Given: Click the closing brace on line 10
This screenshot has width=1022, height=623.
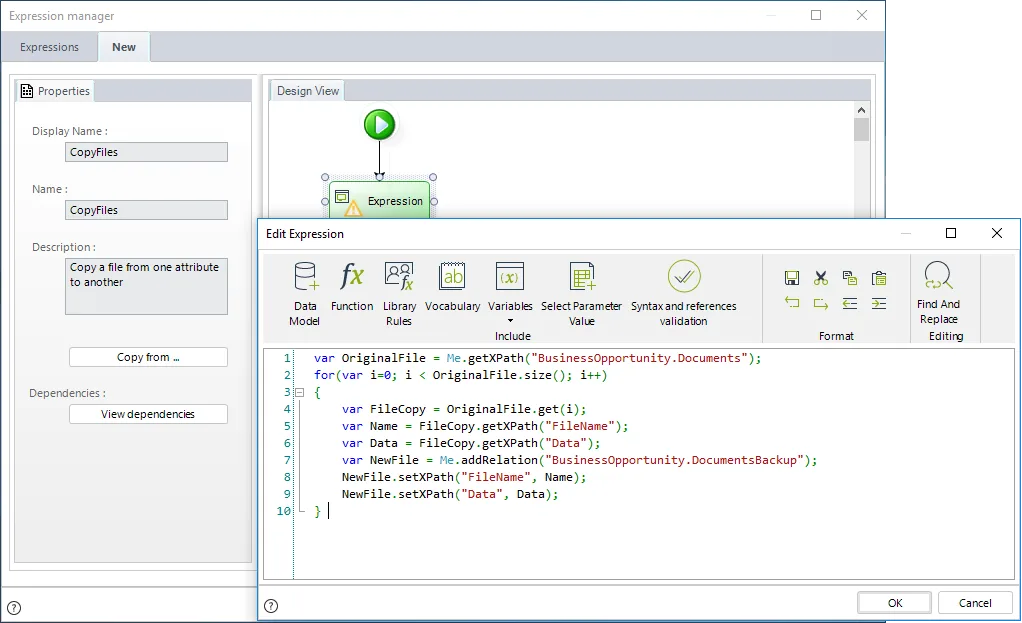Looking at the screenshot, I should tap(317, 511).
